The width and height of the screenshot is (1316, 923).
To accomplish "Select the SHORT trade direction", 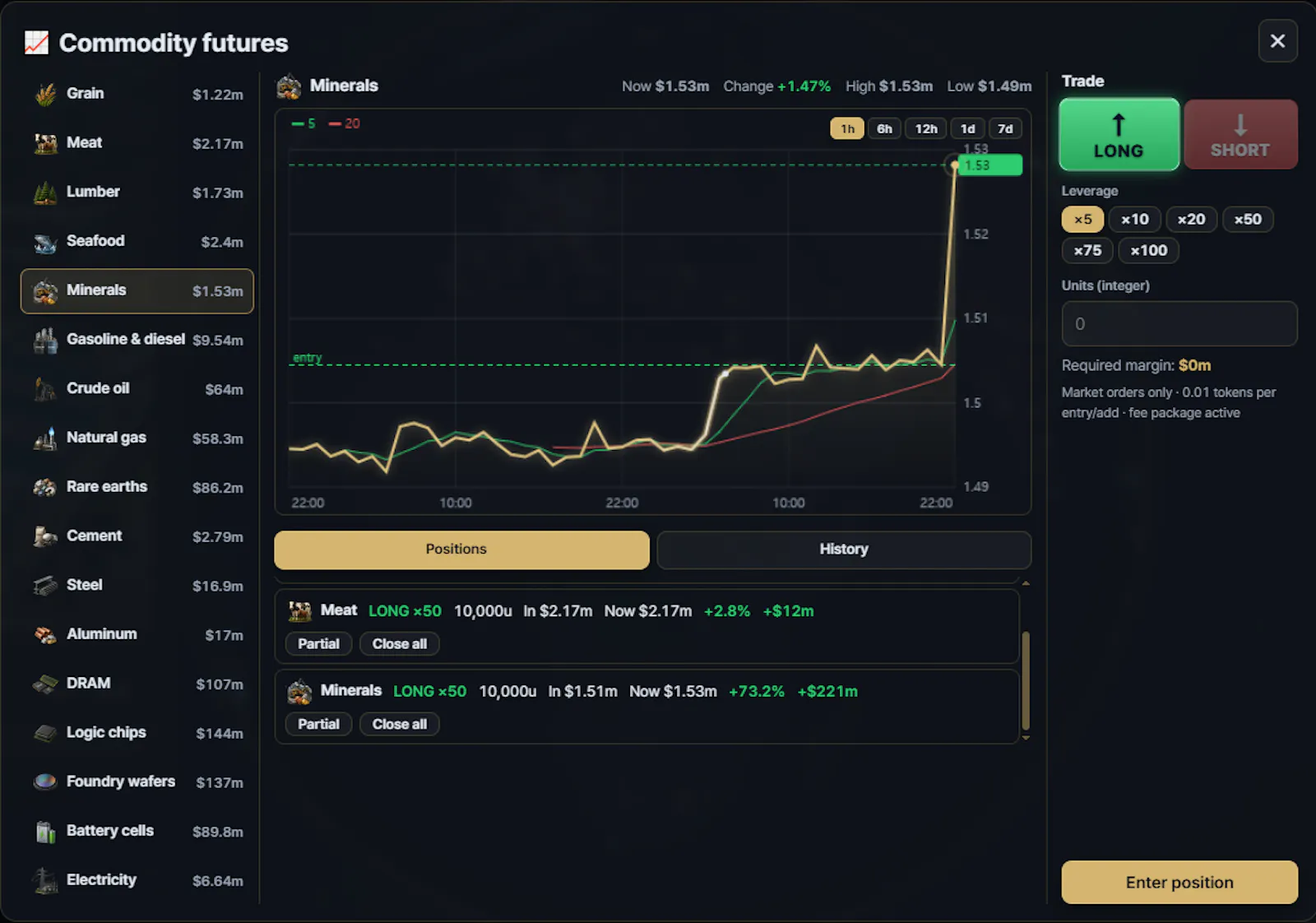I will pos(1240,135).
